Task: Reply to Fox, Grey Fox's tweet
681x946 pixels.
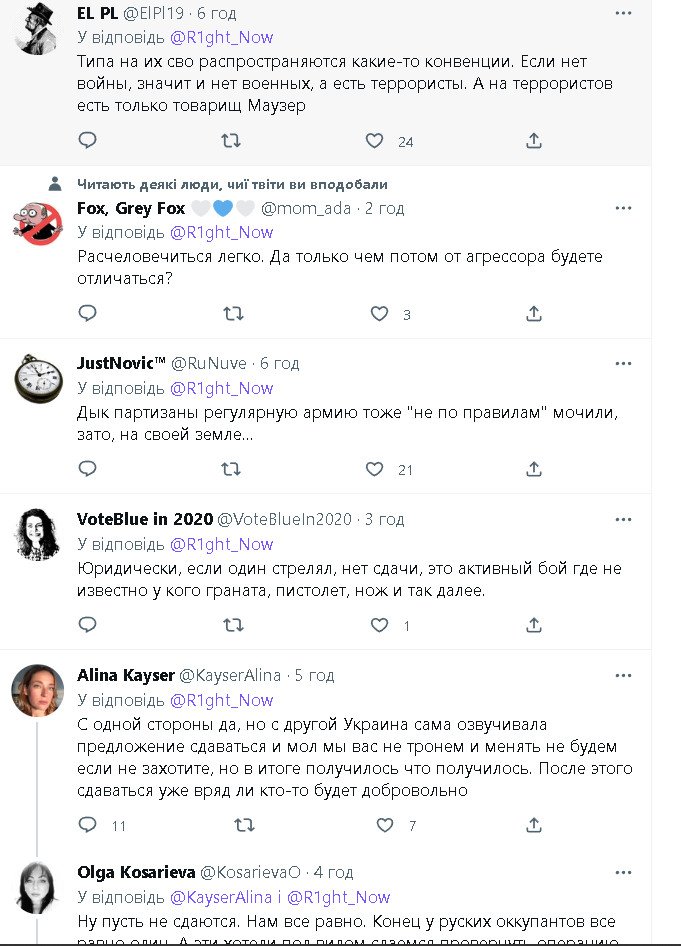Action: 88,314
